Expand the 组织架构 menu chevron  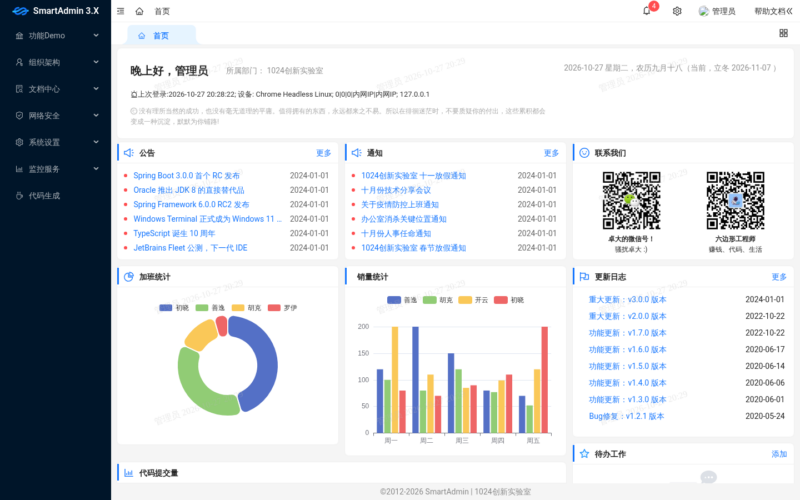click(x=96, y=62)
